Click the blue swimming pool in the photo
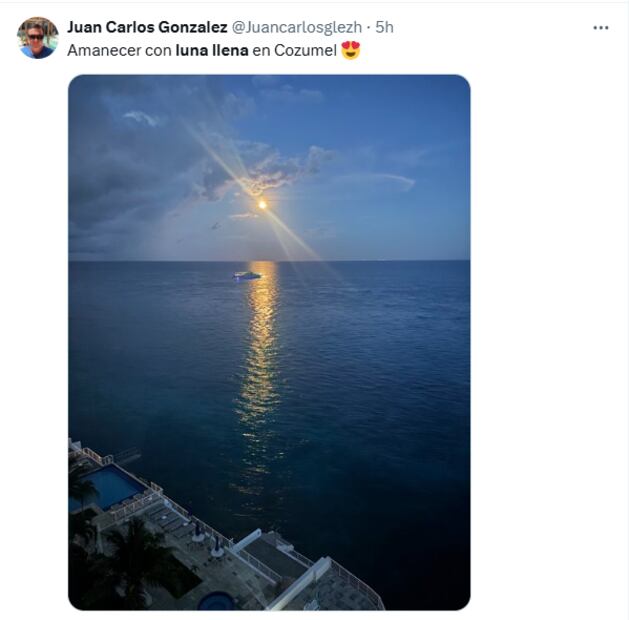The image size is (629, 620). click(x=111, y=486)
